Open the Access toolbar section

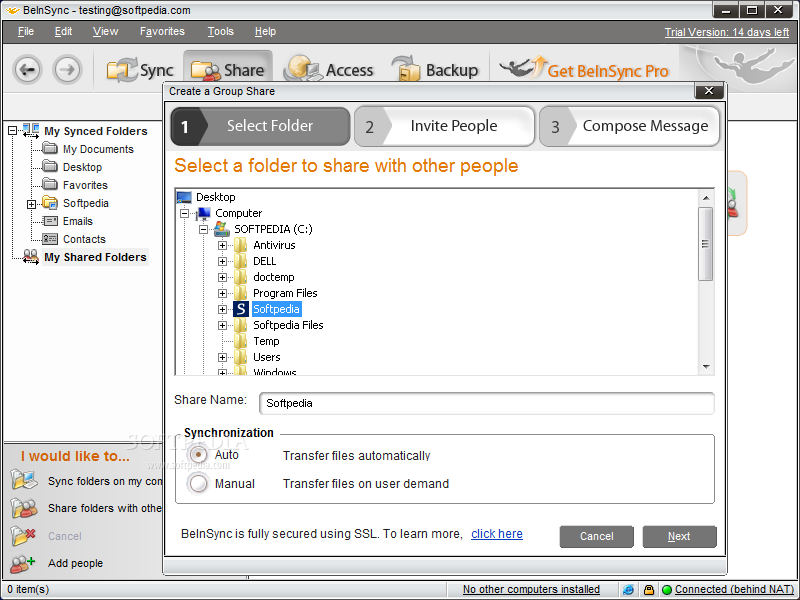pyautogui.click(x=329, y=70)
